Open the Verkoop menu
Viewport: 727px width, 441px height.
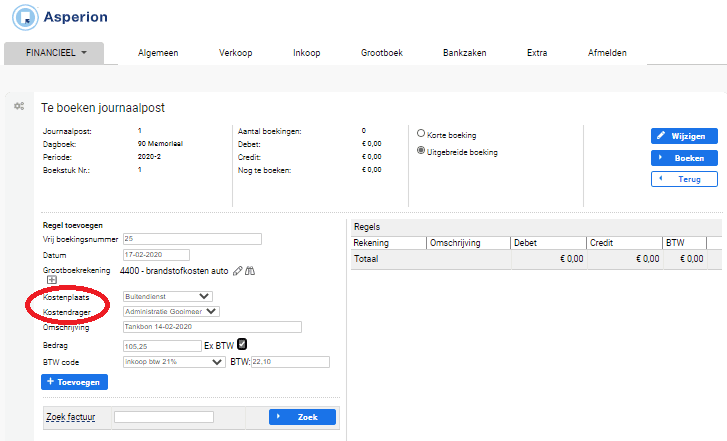pos(236,53)
